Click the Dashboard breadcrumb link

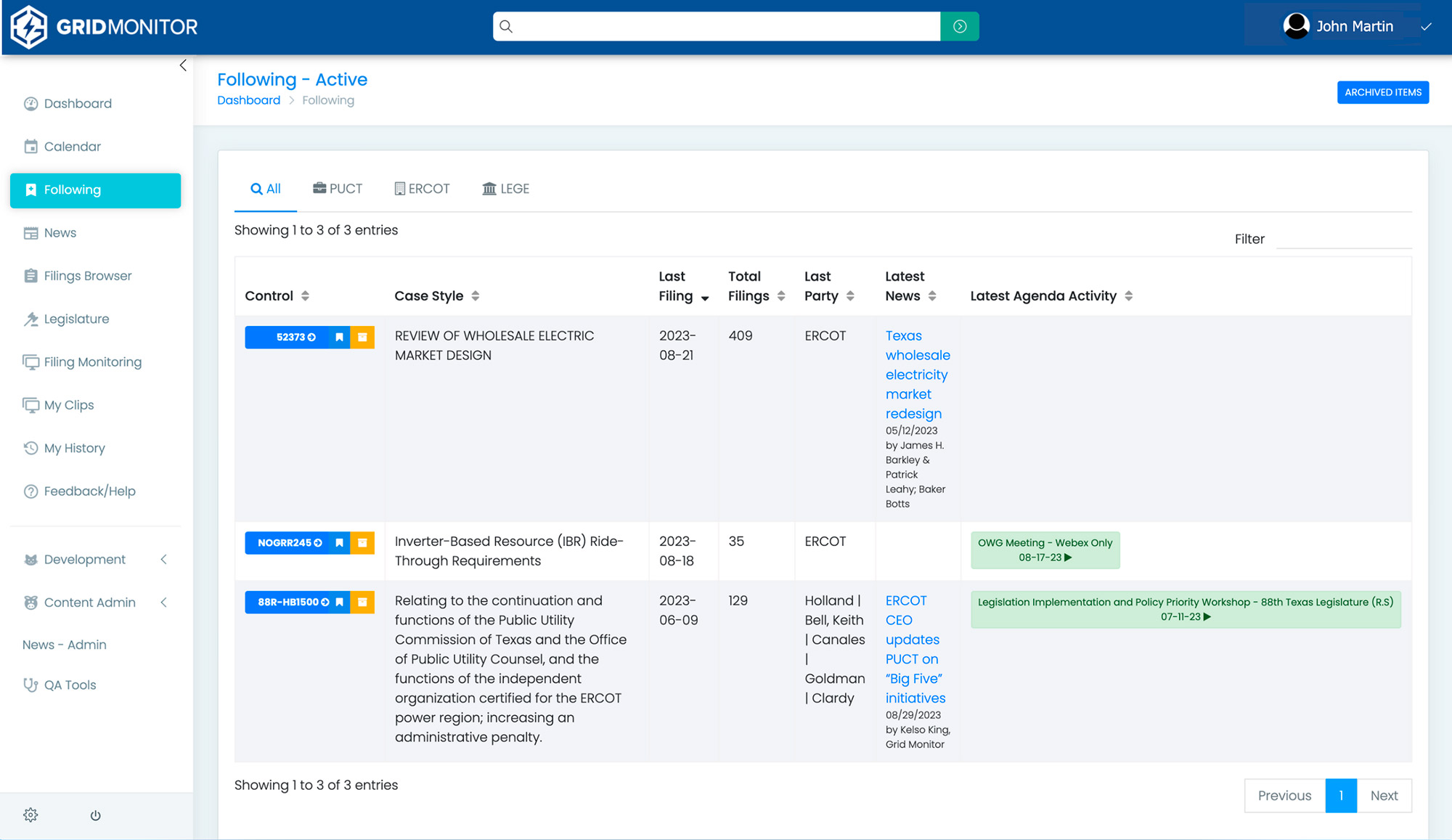tap(248, 100)
